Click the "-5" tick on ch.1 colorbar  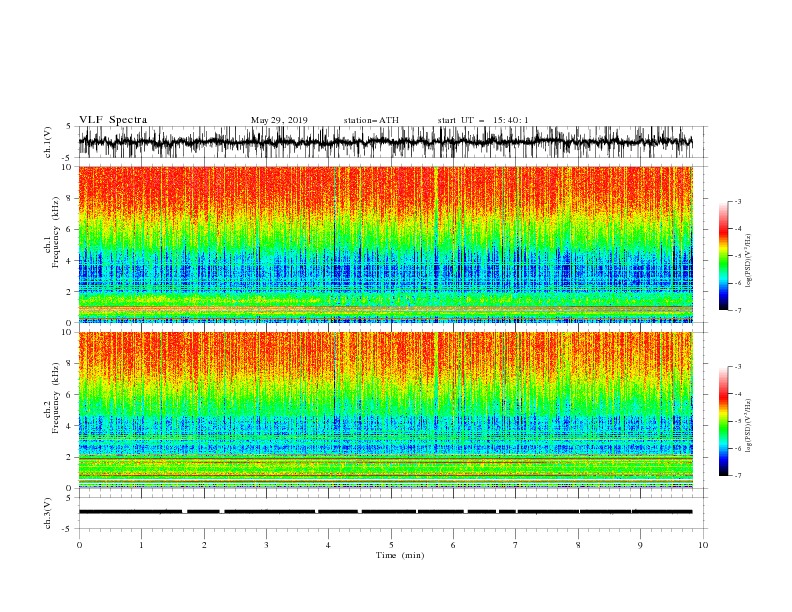(x=738, y=256)
